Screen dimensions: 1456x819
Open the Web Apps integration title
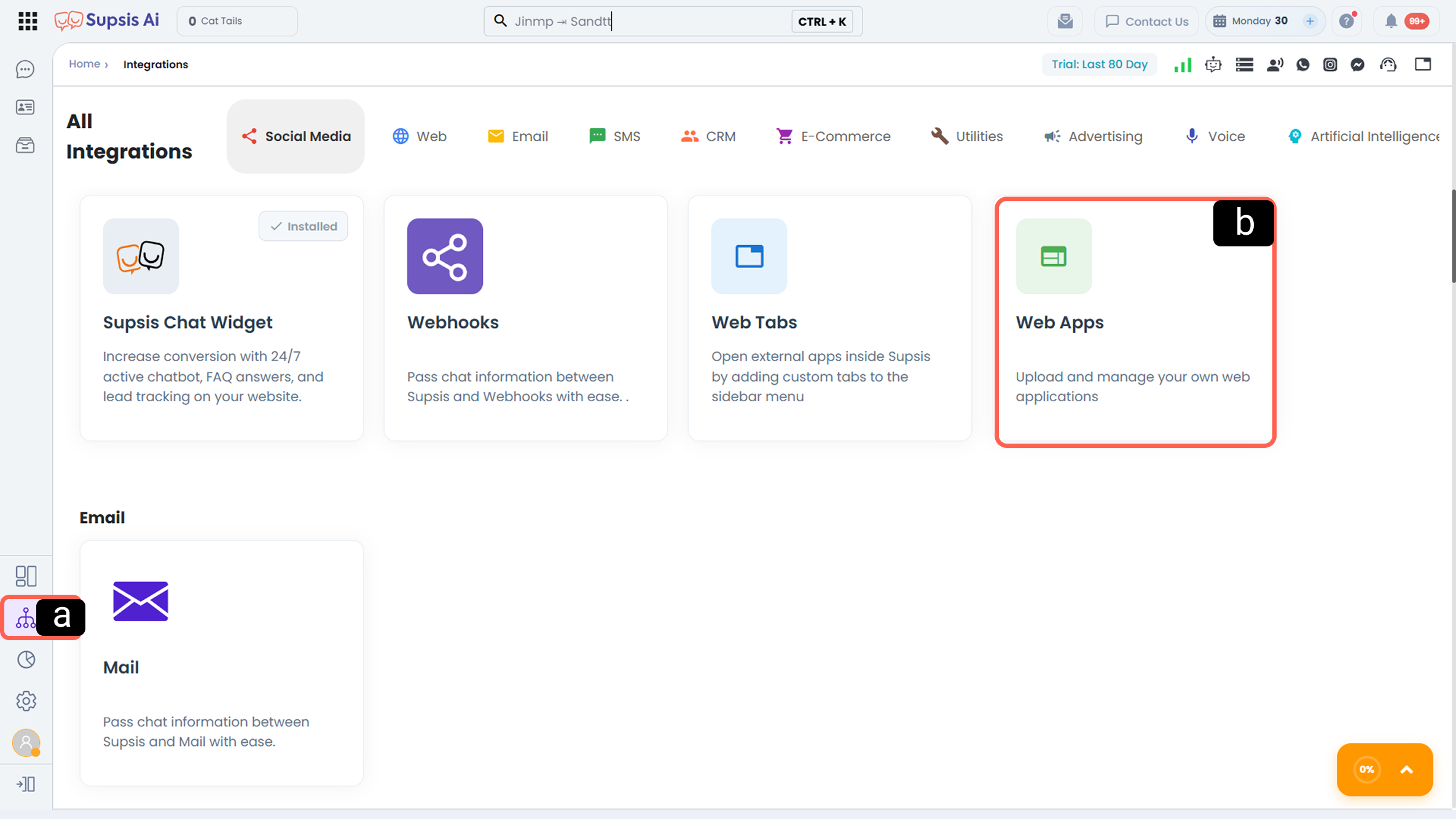(x=1059, y=322)
